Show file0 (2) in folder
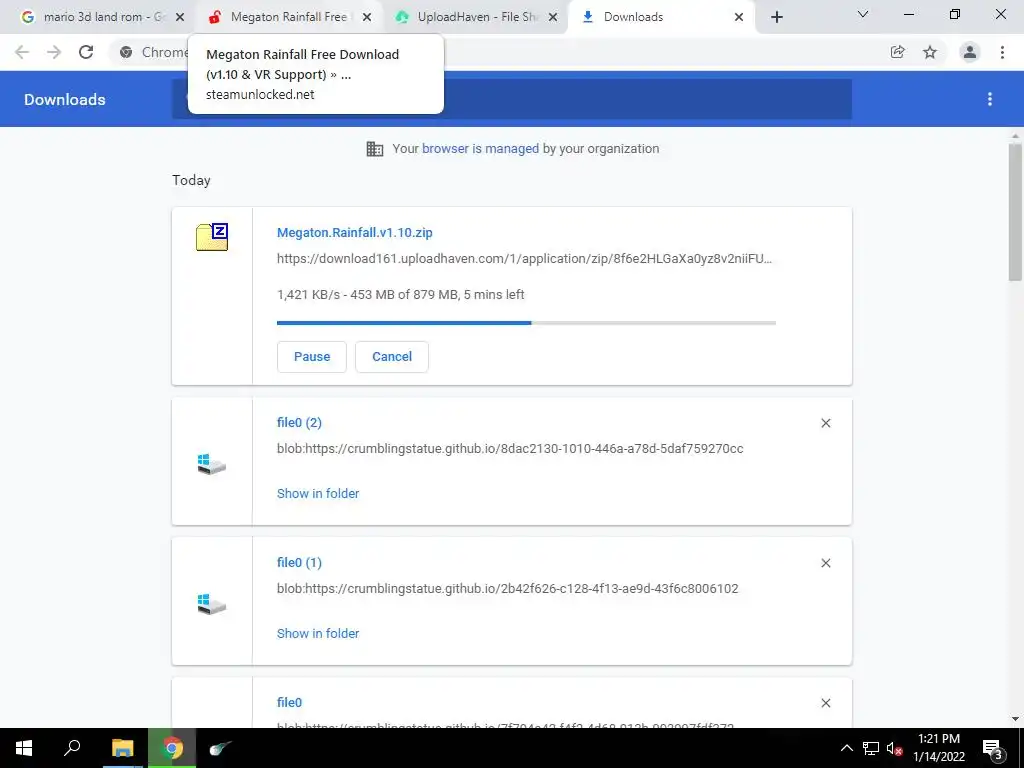 tap(318, 494)
